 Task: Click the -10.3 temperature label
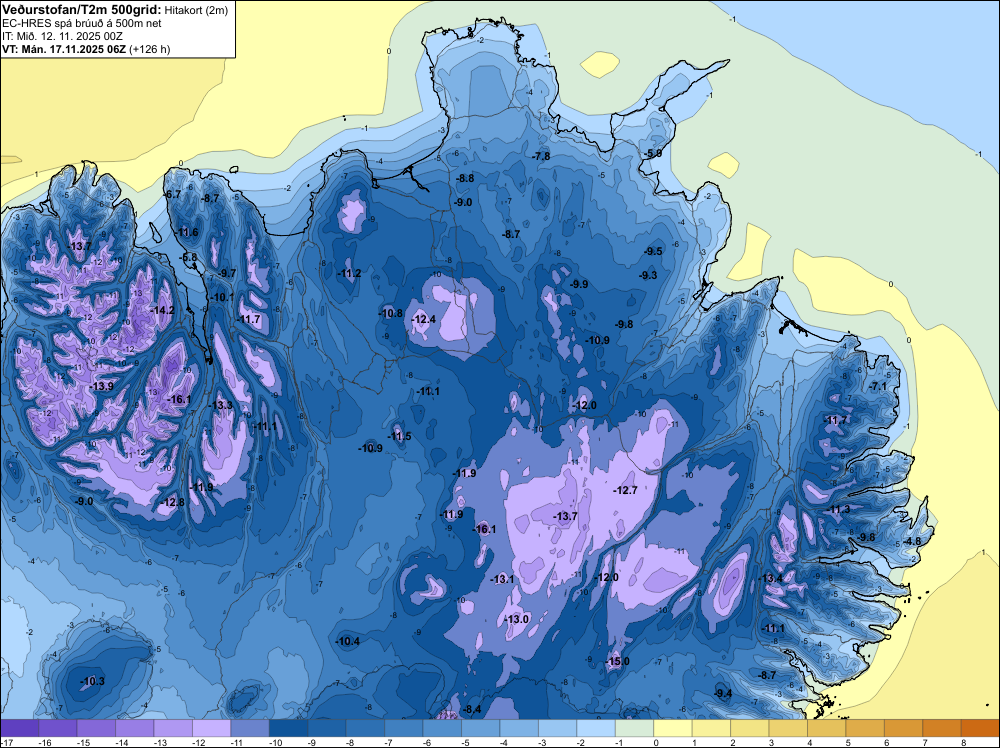point(92,682)
